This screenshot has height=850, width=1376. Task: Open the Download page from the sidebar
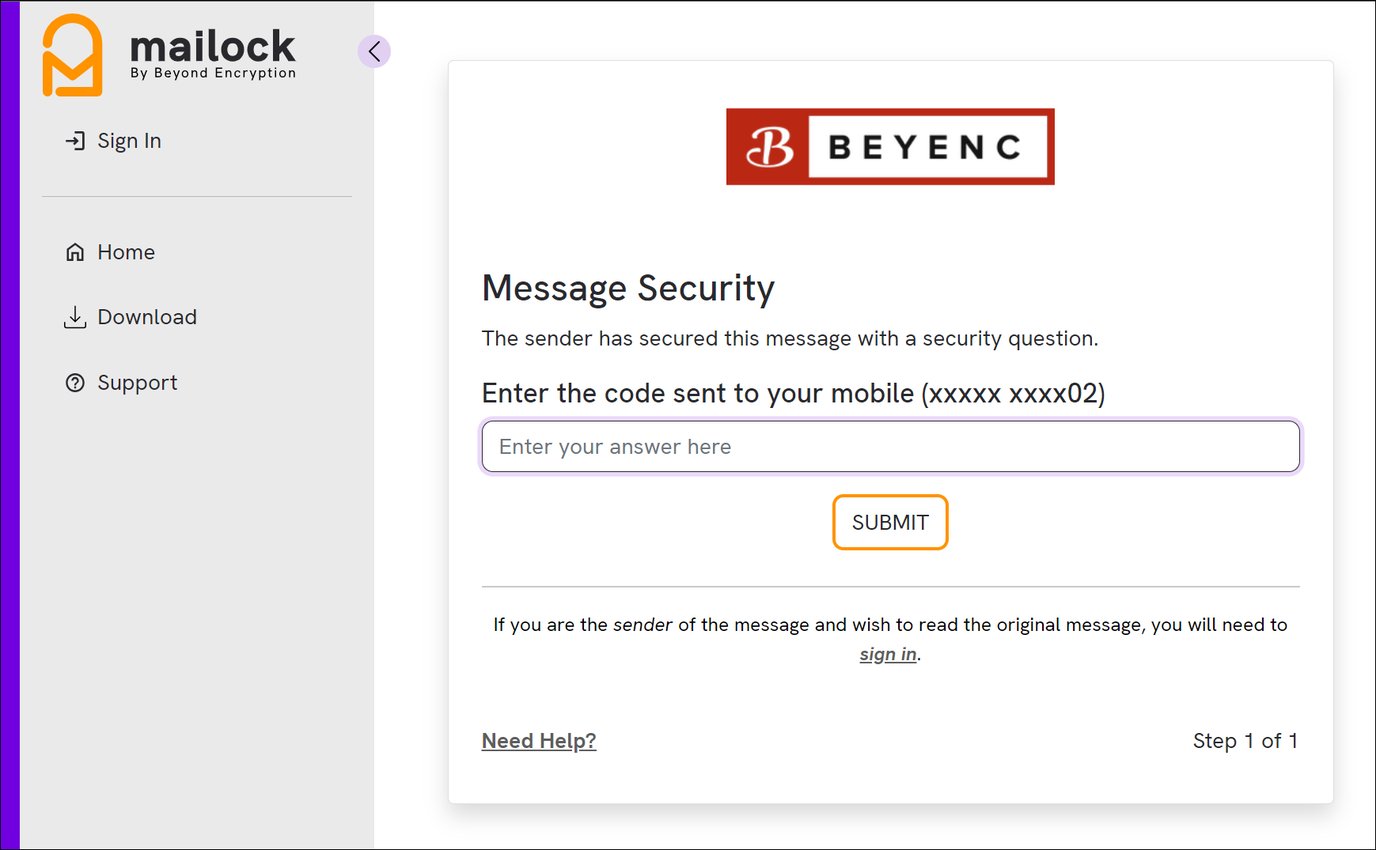point(146,316)
